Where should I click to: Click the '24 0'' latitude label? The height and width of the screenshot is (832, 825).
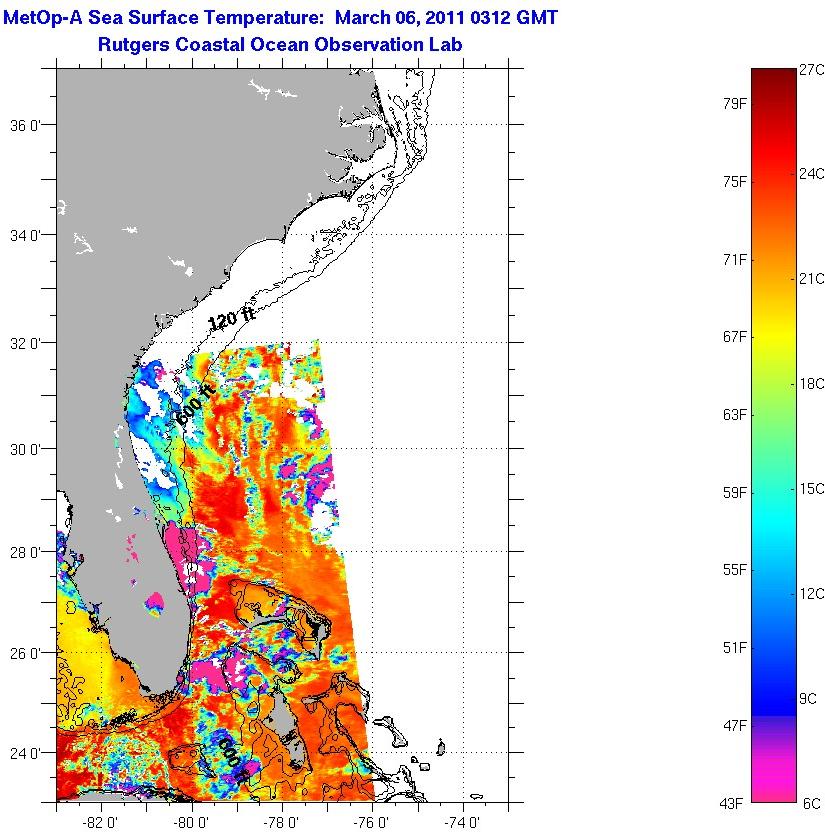(x=25, y=753)
